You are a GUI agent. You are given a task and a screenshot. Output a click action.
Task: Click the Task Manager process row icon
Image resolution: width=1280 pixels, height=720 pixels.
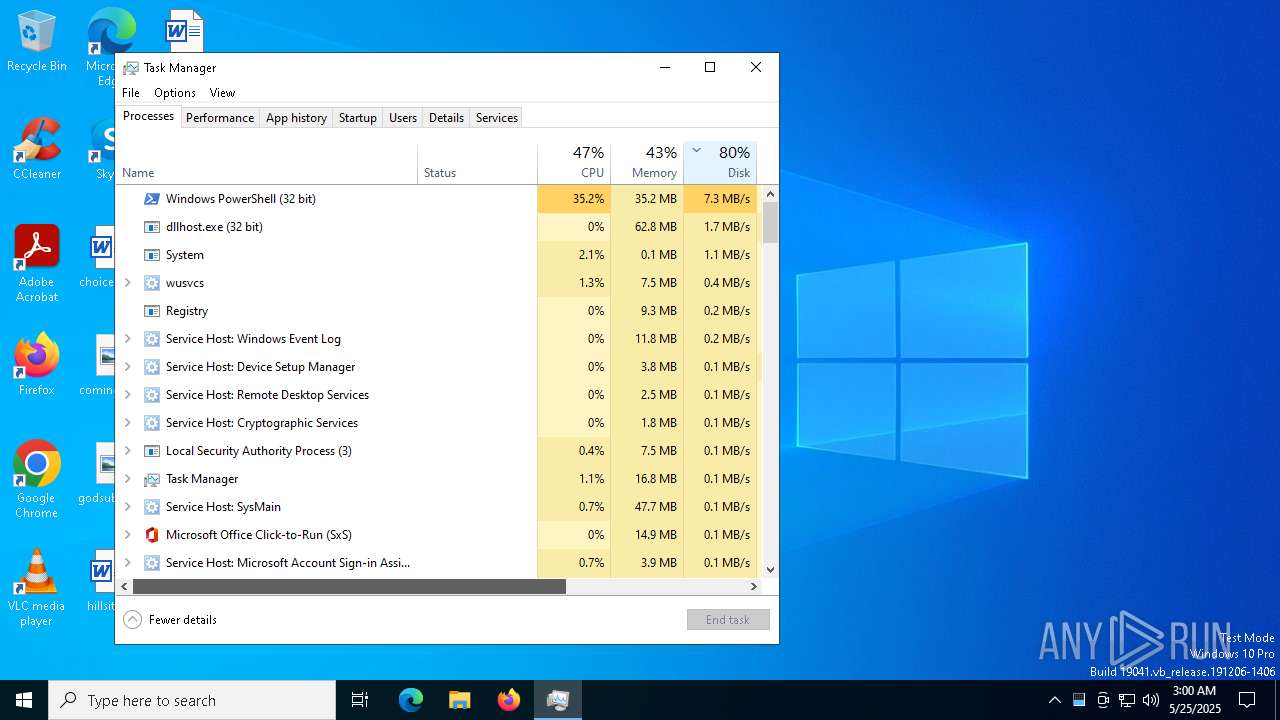coord(152,479)
